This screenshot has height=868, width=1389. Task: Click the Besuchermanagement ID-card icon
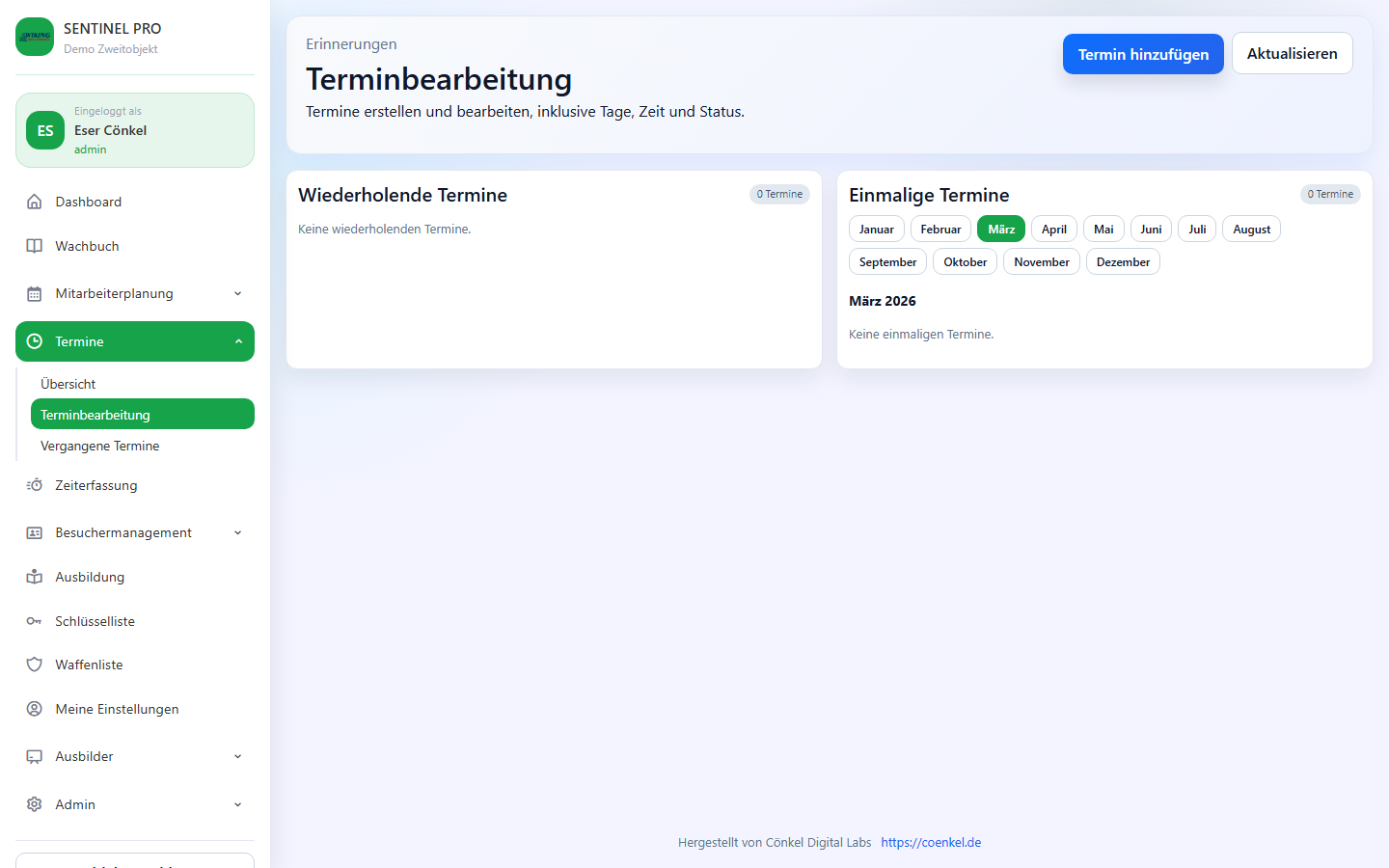[x=35, y=532]
